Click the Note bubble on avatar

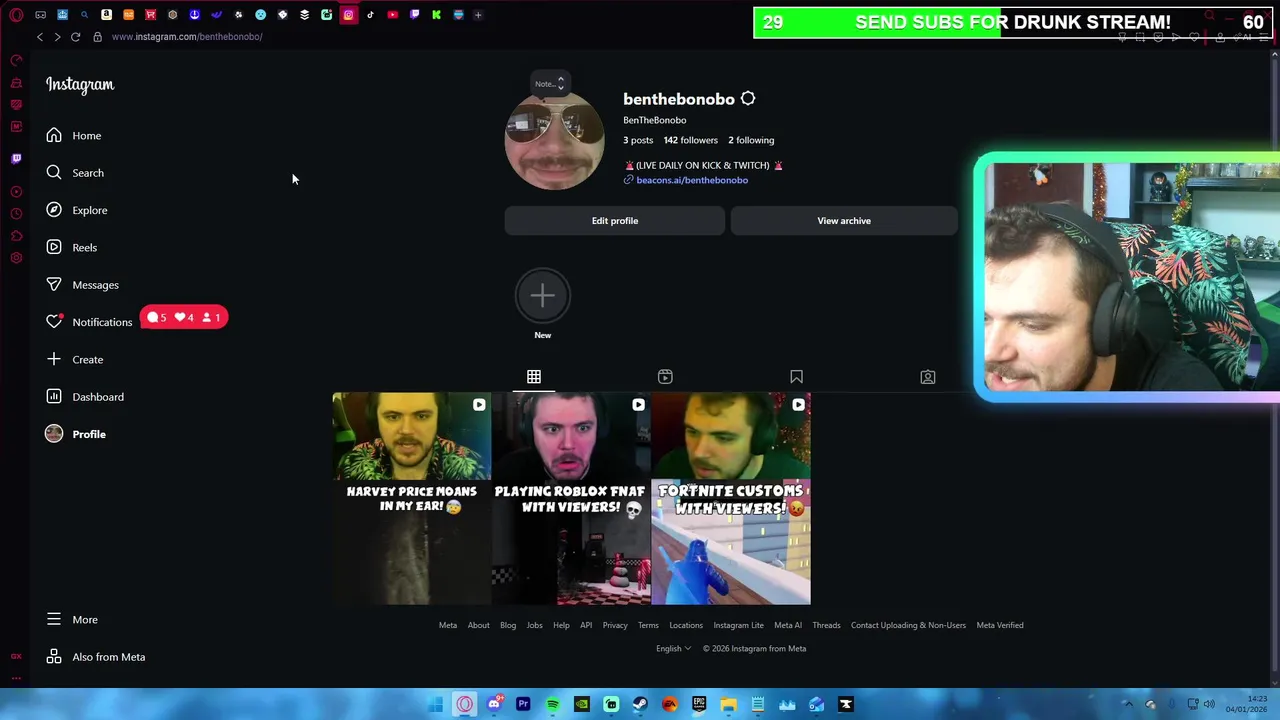[549, 84]
